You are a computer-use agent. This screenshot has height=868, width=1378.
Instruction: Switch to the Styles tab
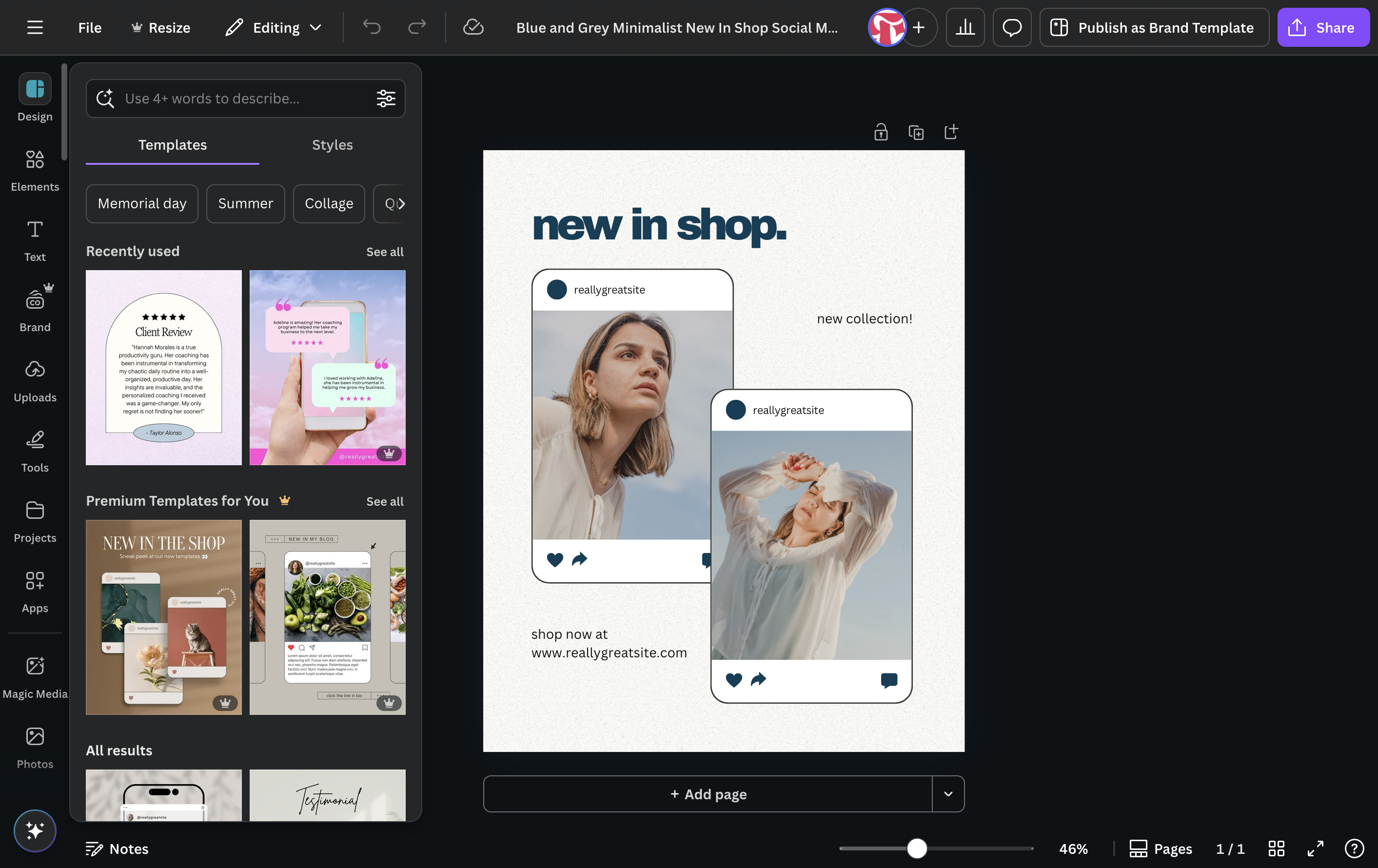click(333, 145)
